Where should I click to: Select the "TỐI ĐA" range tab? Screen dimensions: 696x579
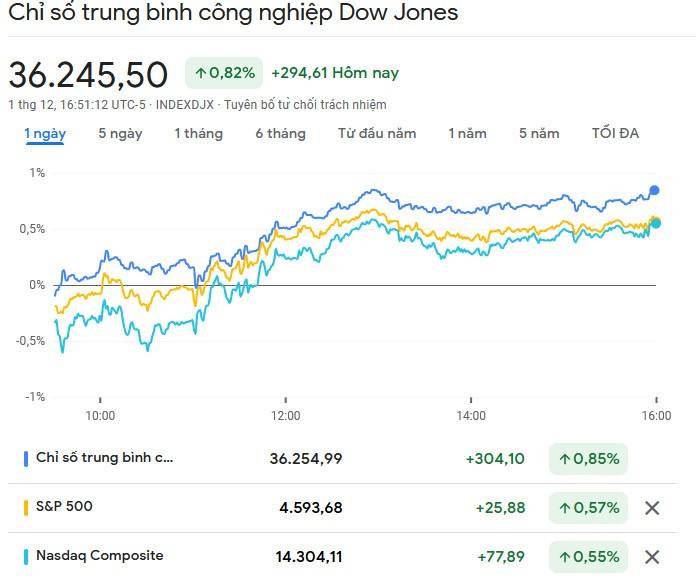615,134
